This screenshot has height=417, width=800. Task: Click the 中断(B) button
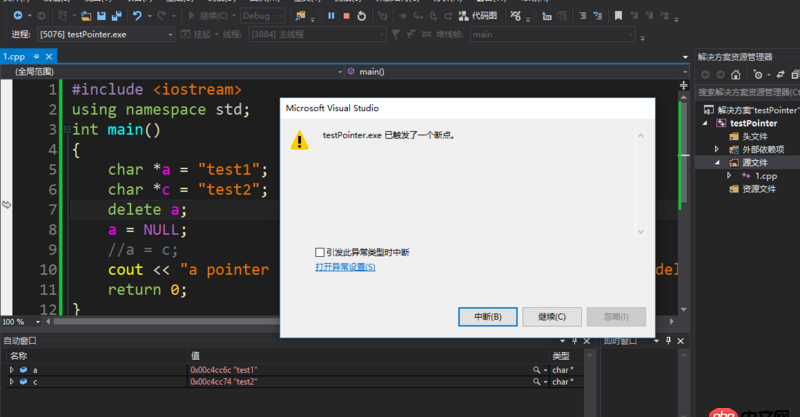488,316
